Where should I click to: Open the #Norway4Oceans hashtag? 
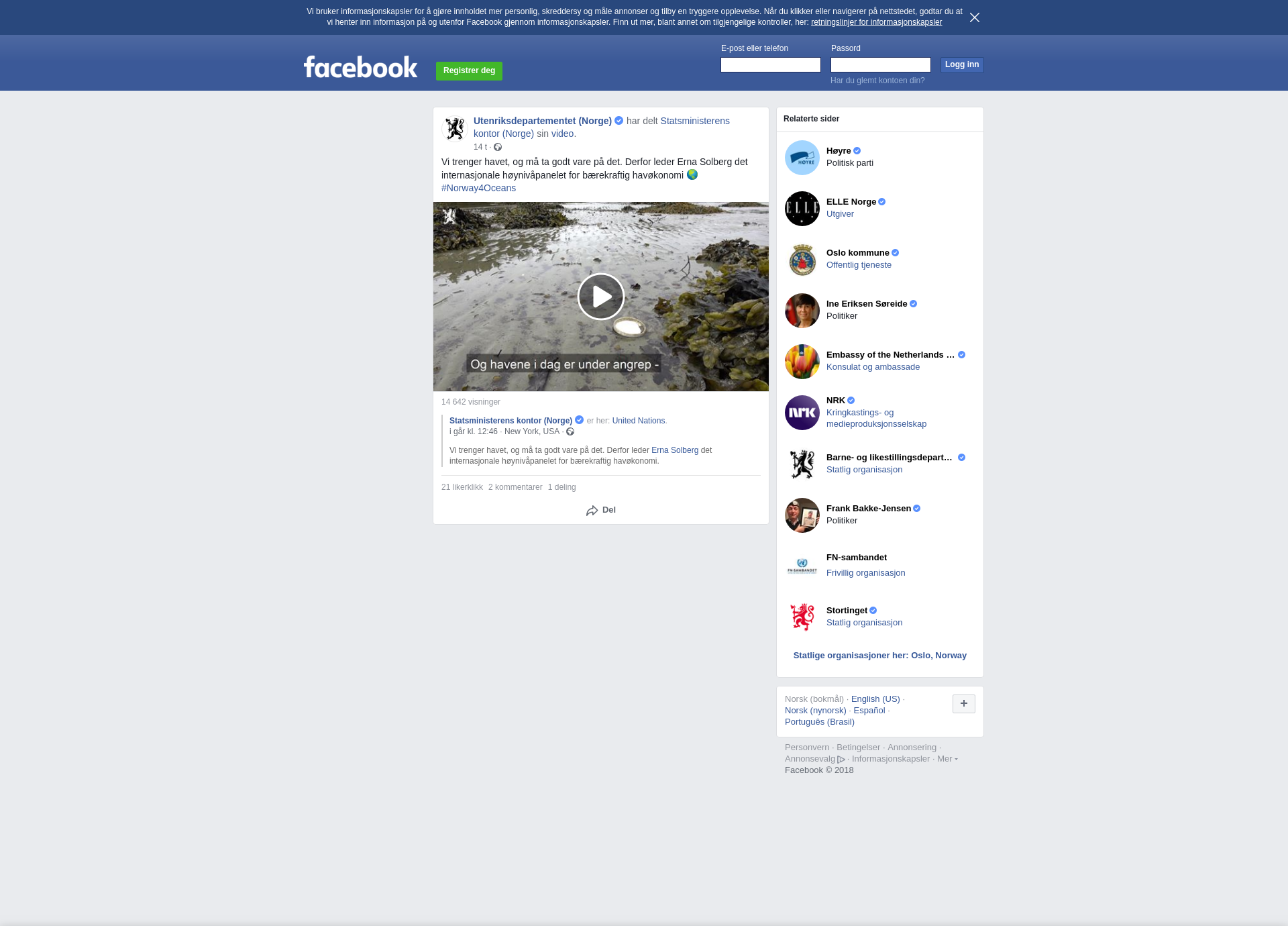(478, 188)
